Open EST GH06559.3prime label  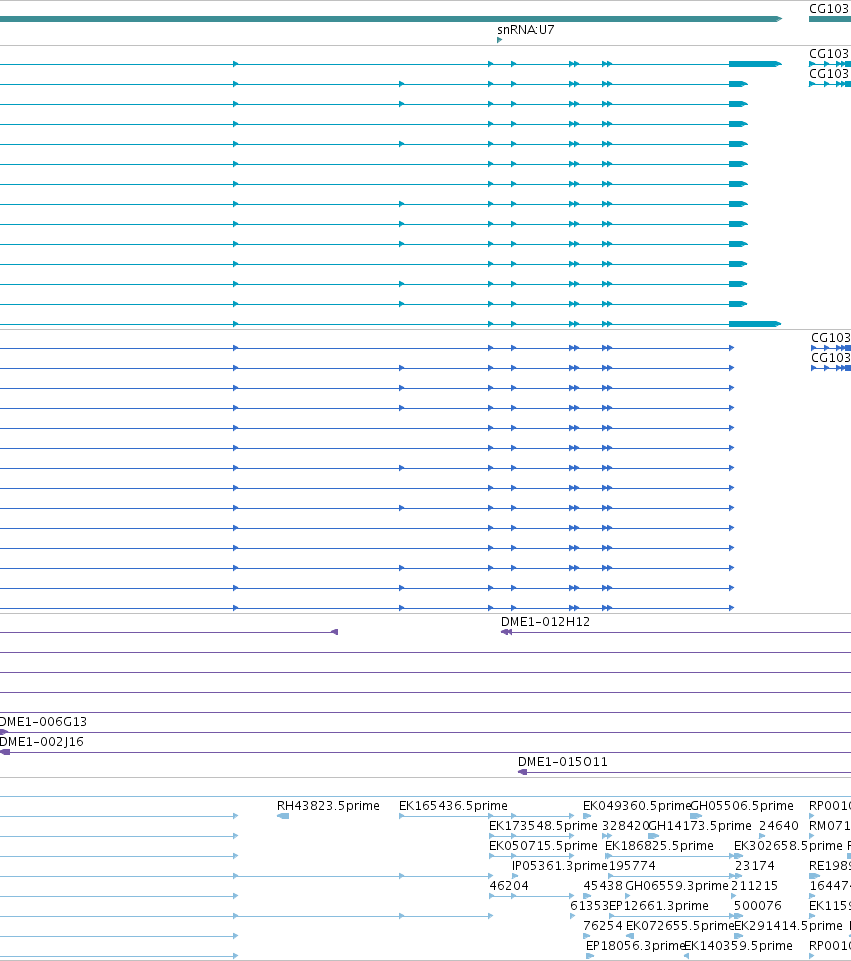tap(676, 886)
